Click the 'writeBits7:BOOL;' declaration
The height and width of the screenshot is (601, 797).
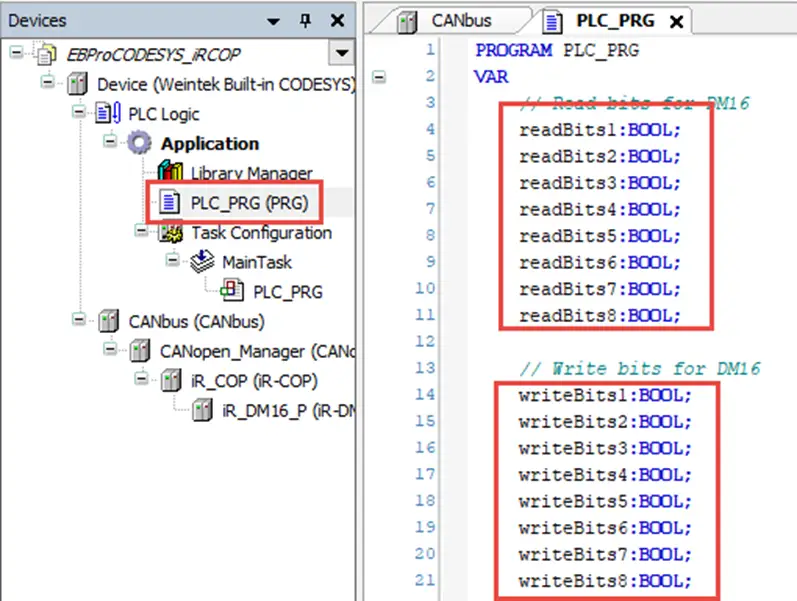coord(605,554)
